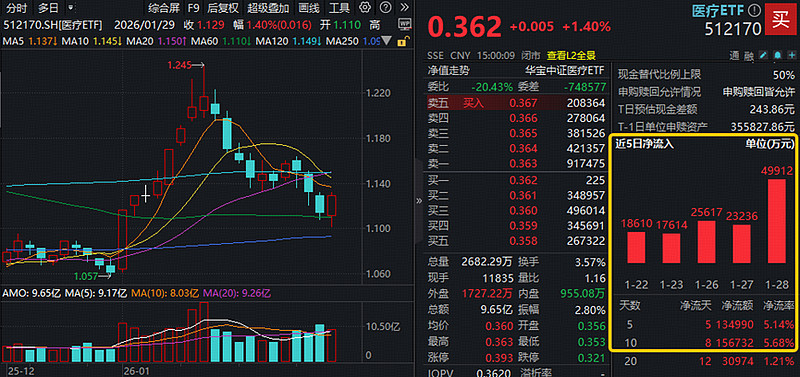The width and height of the screenshot is (800, 377).
Task: Click the red 买 buy button
Action: 780,20
